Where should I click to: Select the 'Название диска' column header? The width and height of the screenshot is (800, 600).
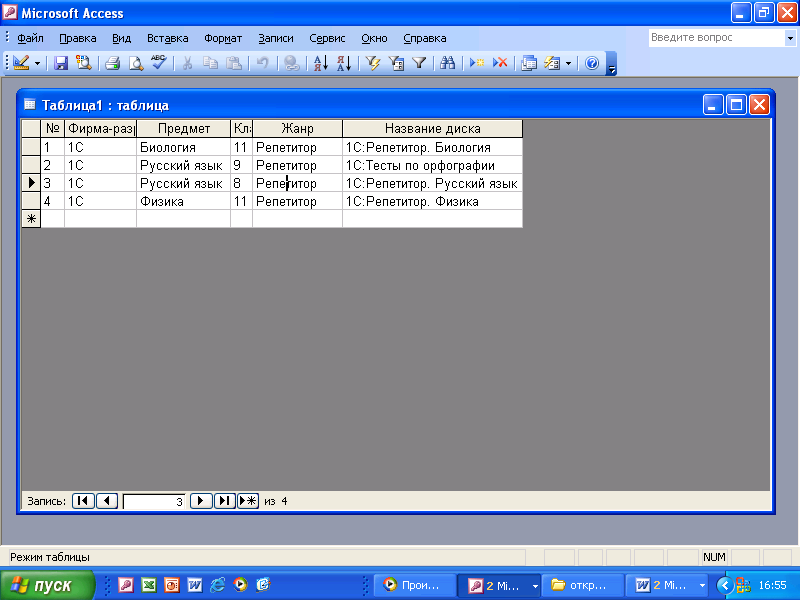pyautogui.click(x=433, y=129)
